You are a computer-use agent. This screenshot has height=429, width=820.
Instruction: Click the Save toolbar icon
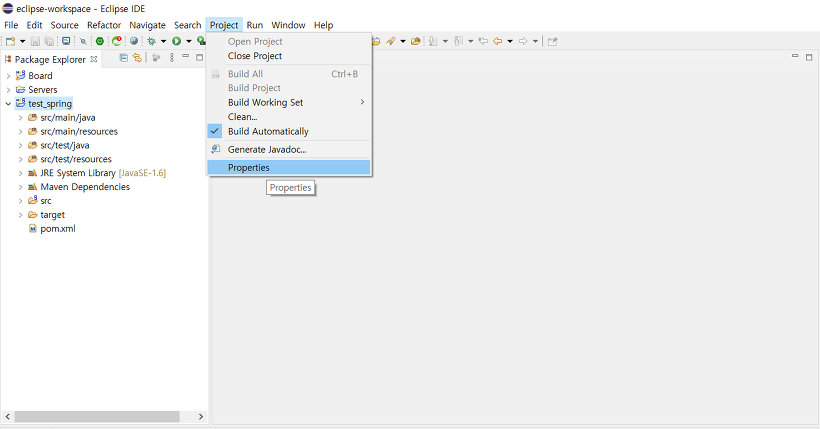[x=35, y=41]
